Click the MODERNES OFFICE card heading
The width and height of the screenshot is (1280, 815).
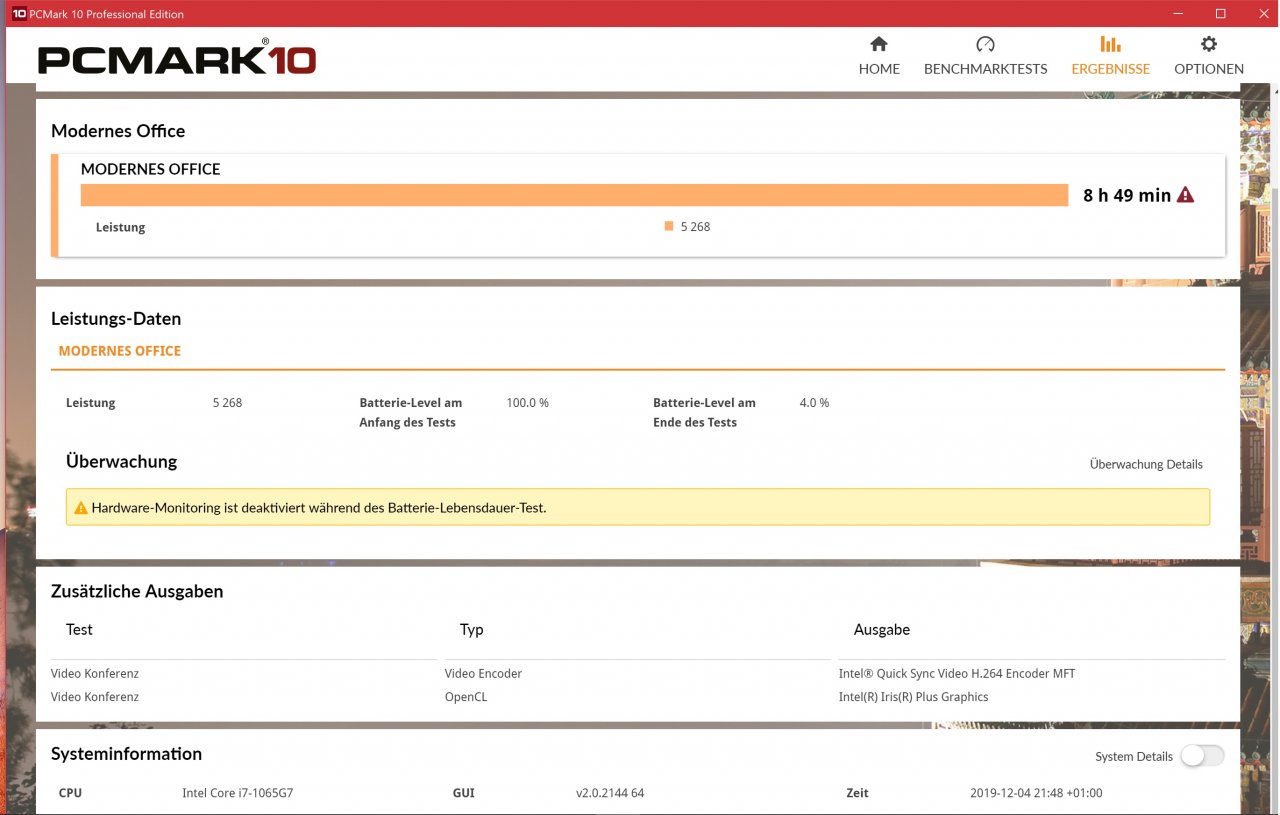click(x=150, y=169)
